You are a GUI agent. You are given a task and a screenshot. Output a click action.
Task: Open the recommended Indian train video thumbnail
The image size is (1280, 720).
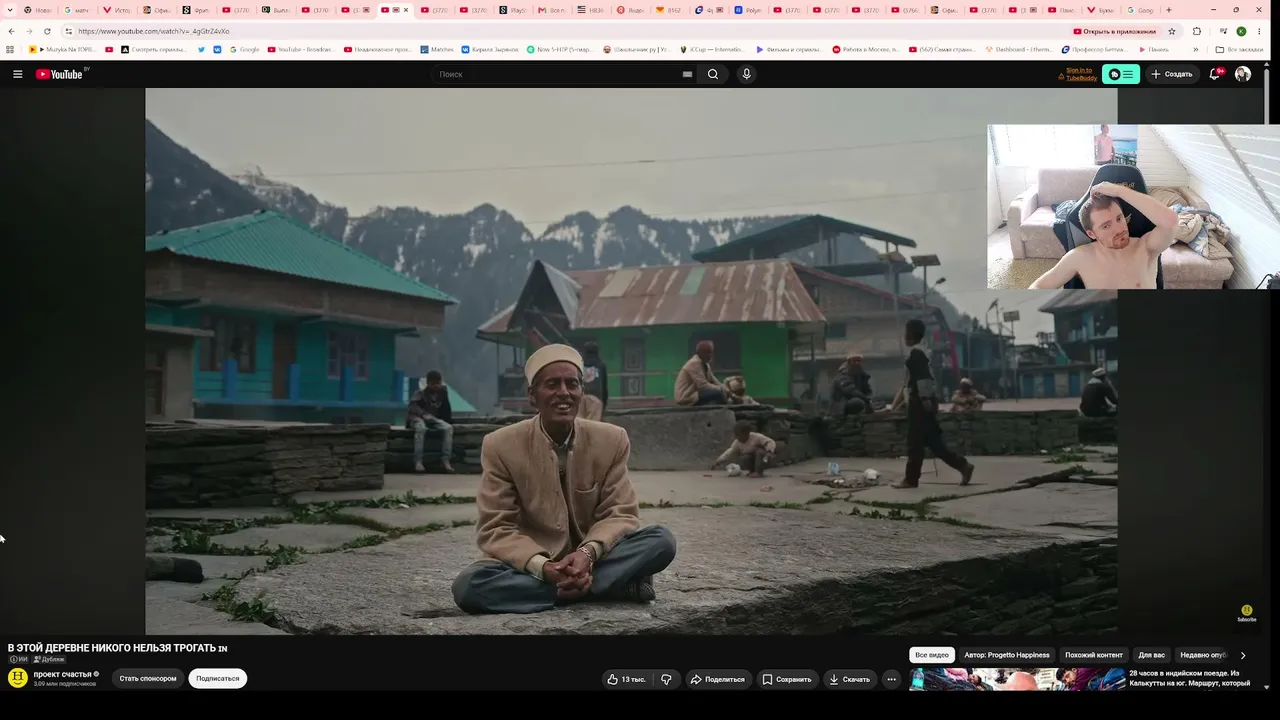1017,680
